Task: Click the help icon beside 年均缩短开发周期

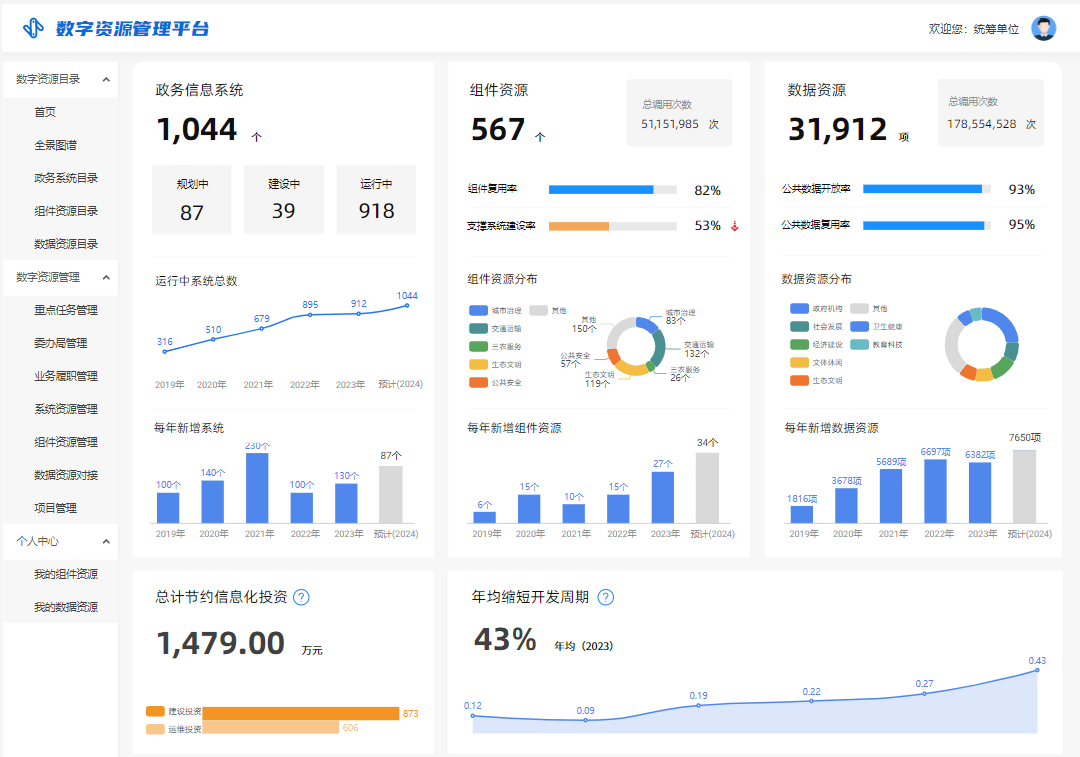Action: tap(605, 597)
